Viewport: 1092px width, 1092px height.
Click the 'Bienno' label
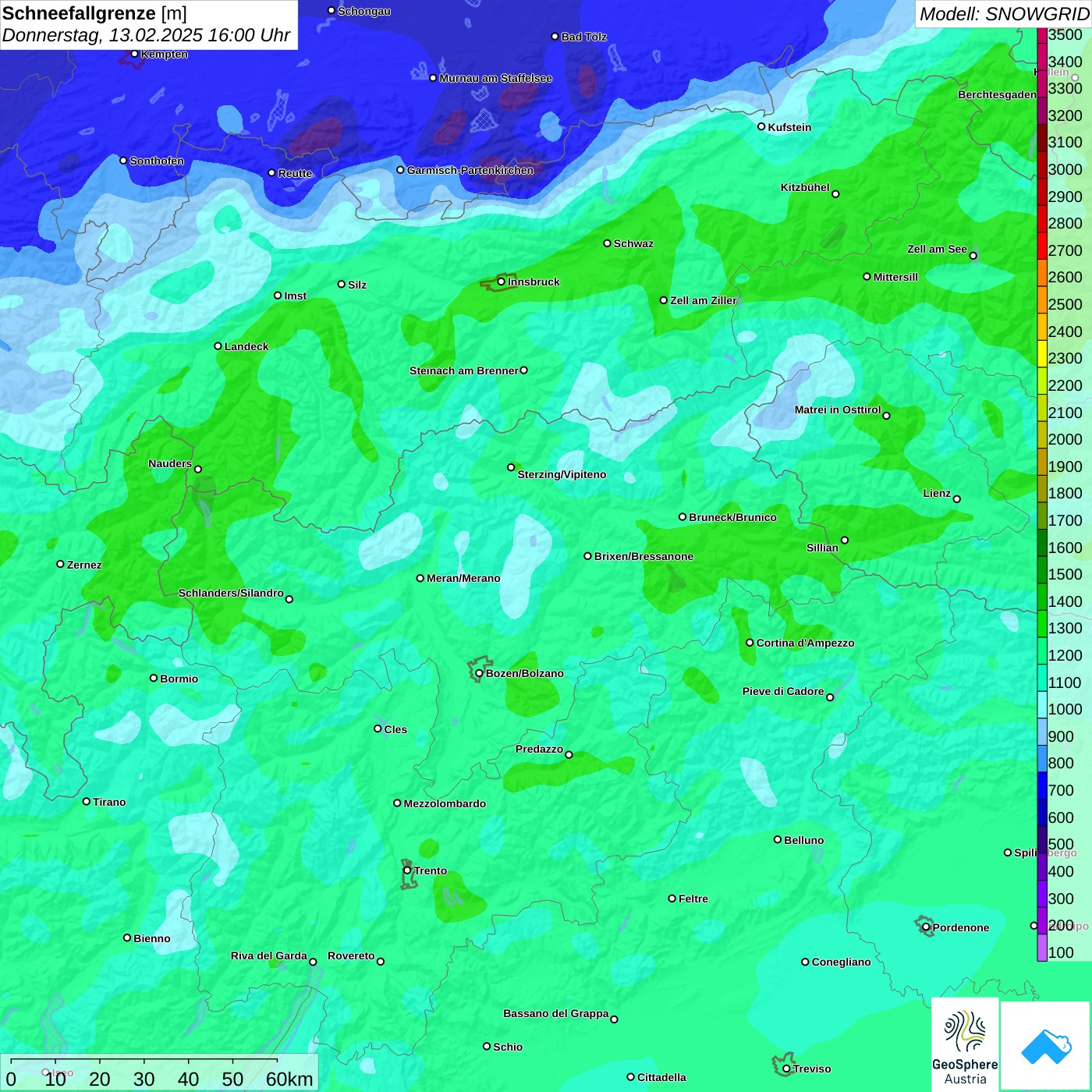click(x=151, y=938)
